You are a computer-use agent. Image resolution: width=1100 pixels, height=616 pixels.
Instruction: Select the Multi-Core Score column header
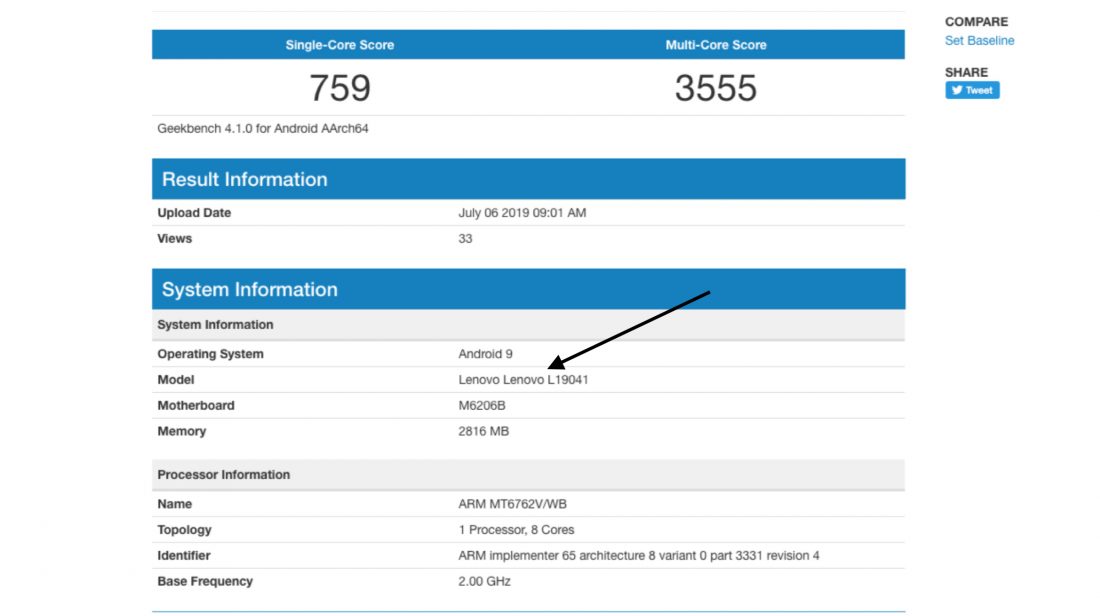(716, 45)
